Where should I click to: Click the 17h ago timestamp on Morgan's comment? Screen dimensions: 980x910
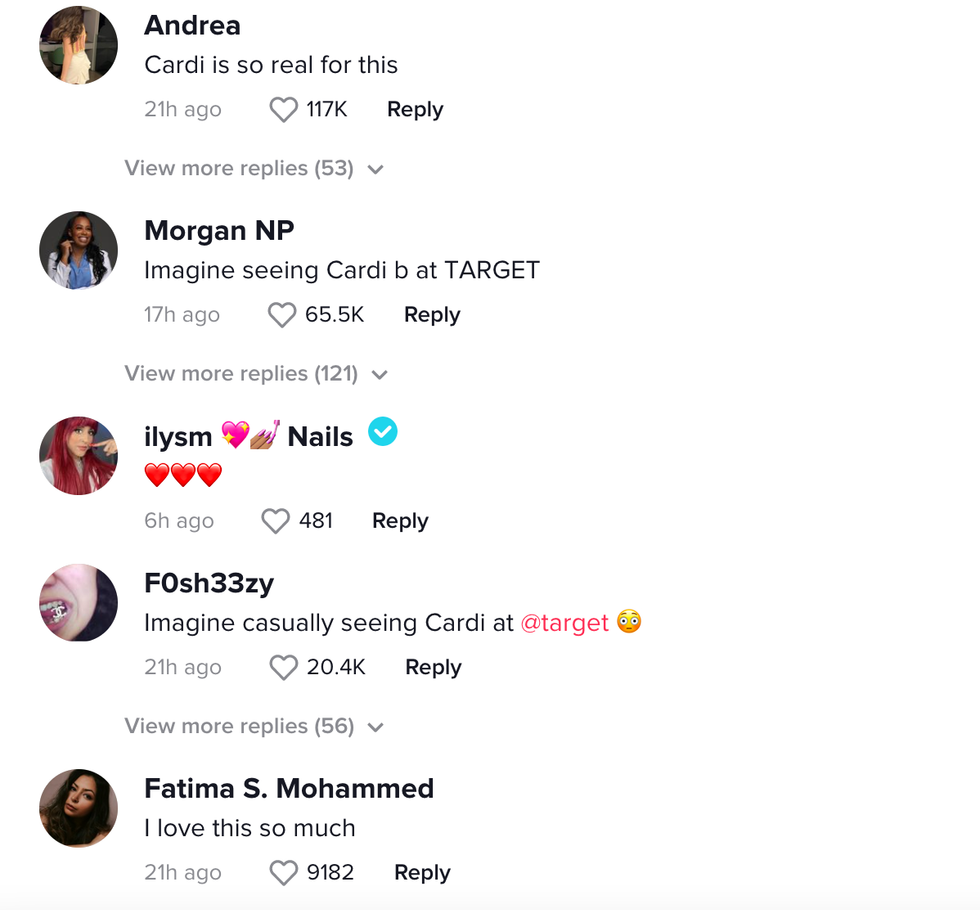pyautogui.click(x=182, y=314)
